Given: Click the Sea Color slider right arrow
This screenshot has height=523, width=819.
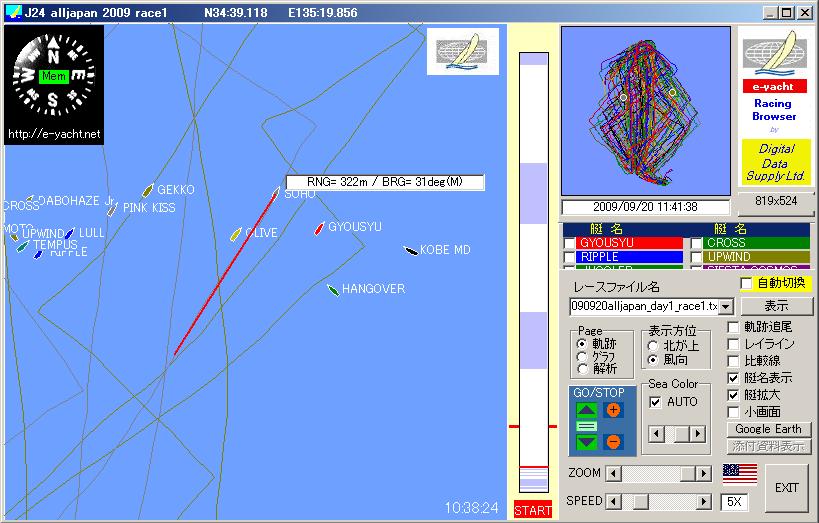Looking at the screenshot, I should (x=698, y=434).
